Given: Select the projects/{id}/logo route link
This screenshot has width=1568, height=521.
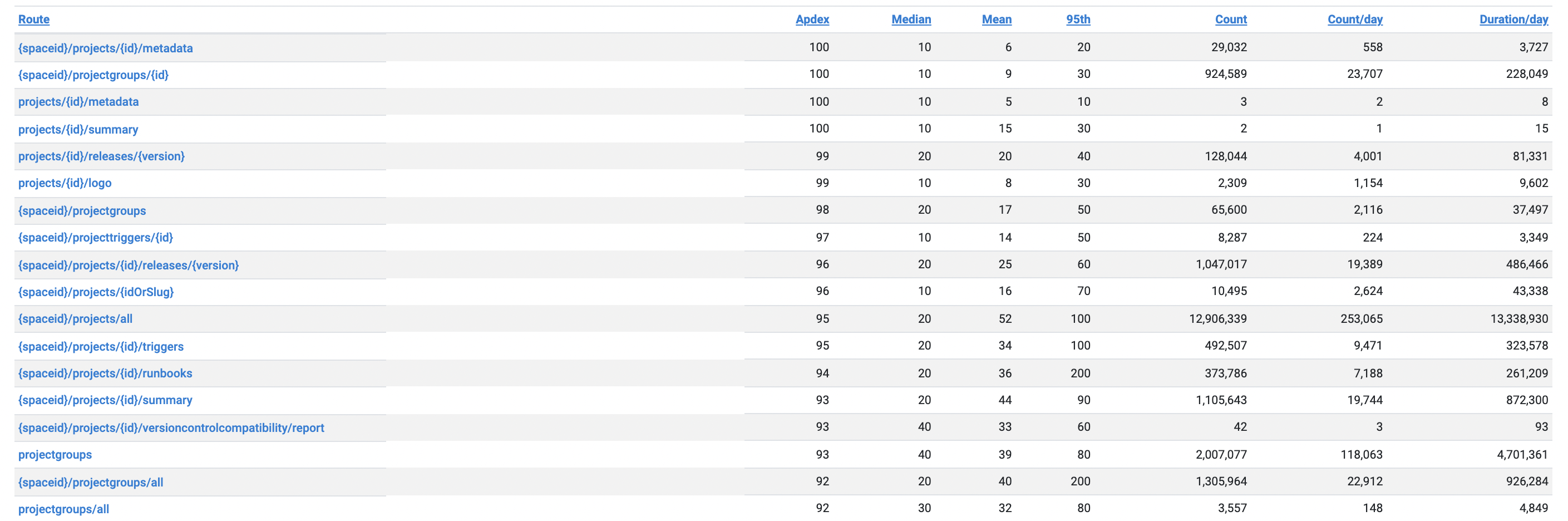Looking at the screenshot, I should [65, 183].
